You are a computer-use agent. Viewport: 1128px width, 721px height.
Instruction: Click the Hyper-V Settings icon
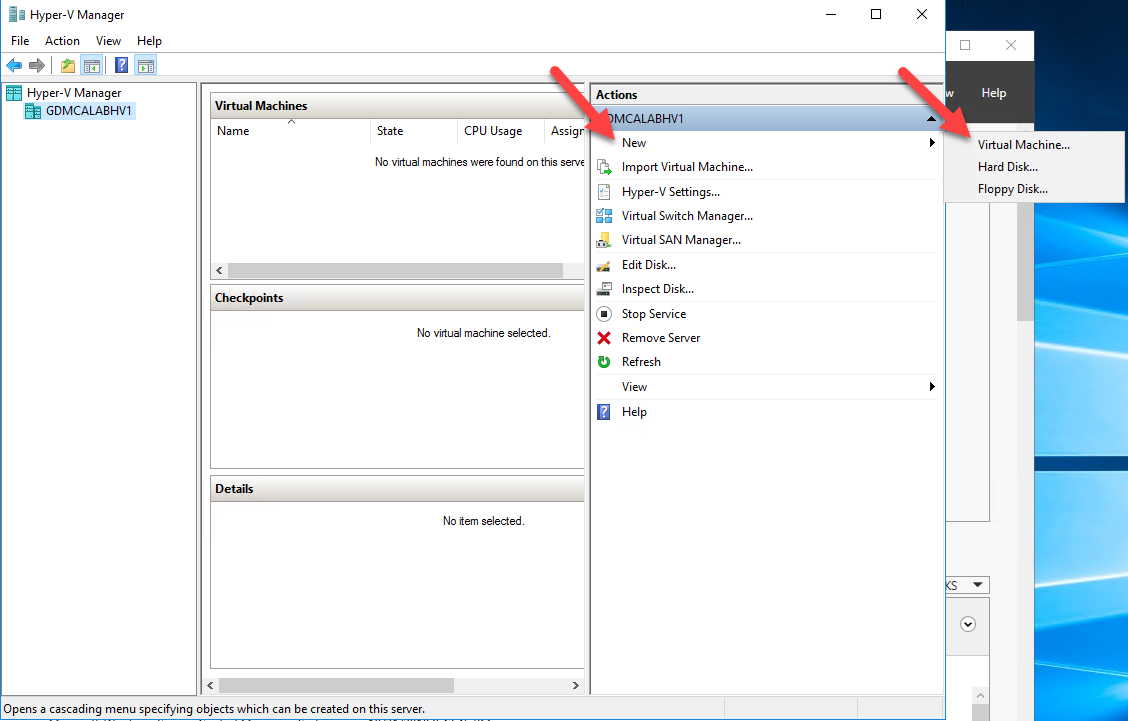point(604,192)
